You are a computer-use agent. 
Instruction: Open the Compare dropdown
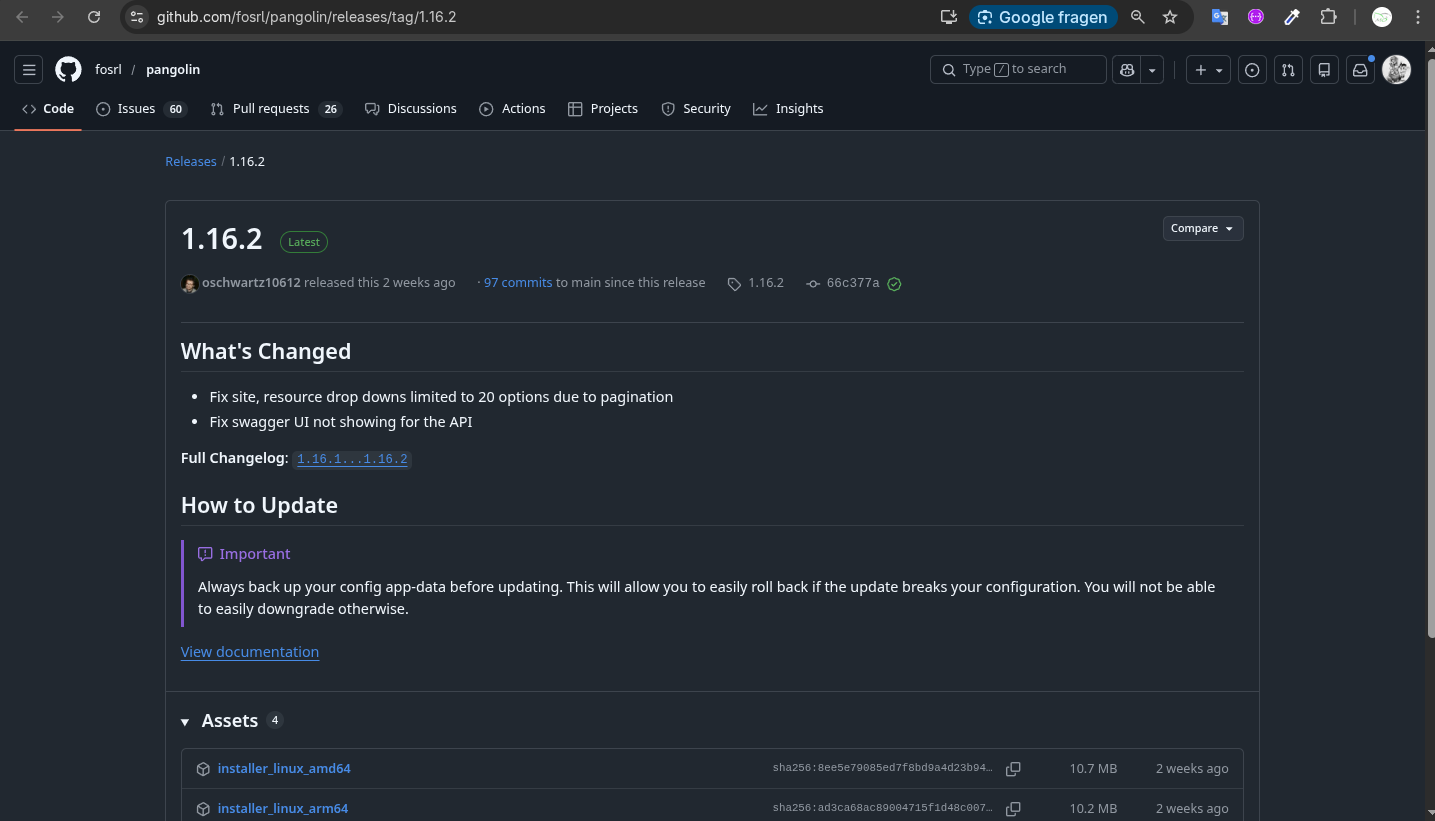coord(1202,228)
